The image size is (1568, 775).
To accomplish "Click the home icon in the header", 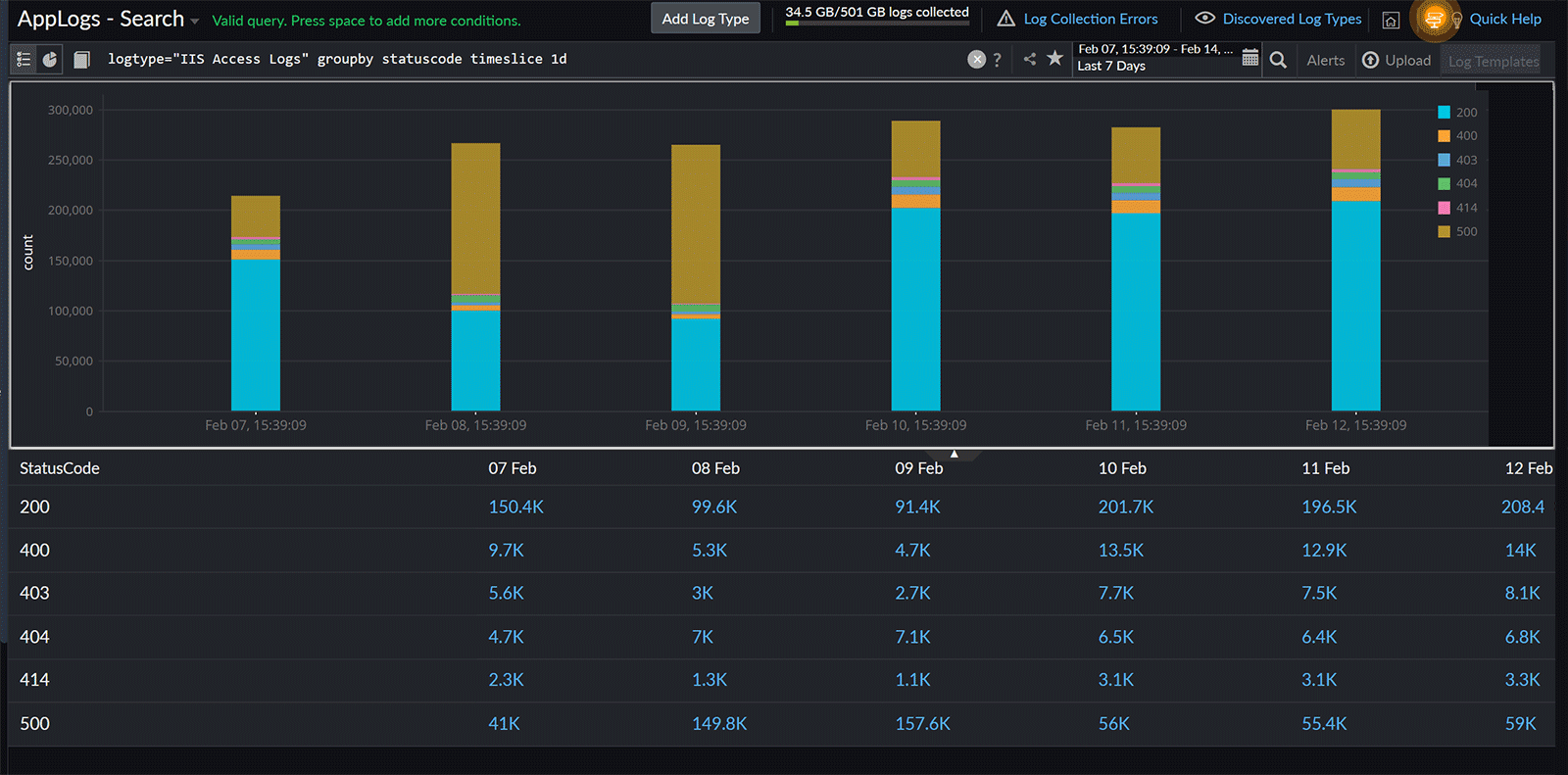I will (1391, 20).
